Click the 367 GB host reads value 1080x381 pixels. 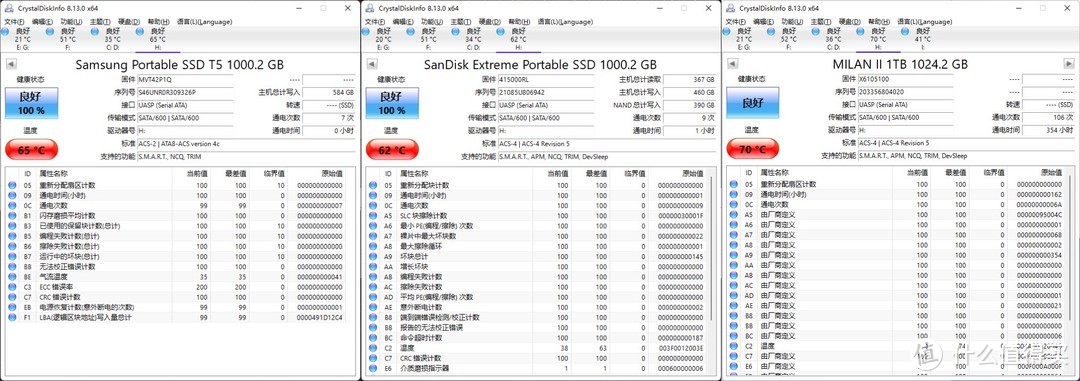tap(689, 80)
